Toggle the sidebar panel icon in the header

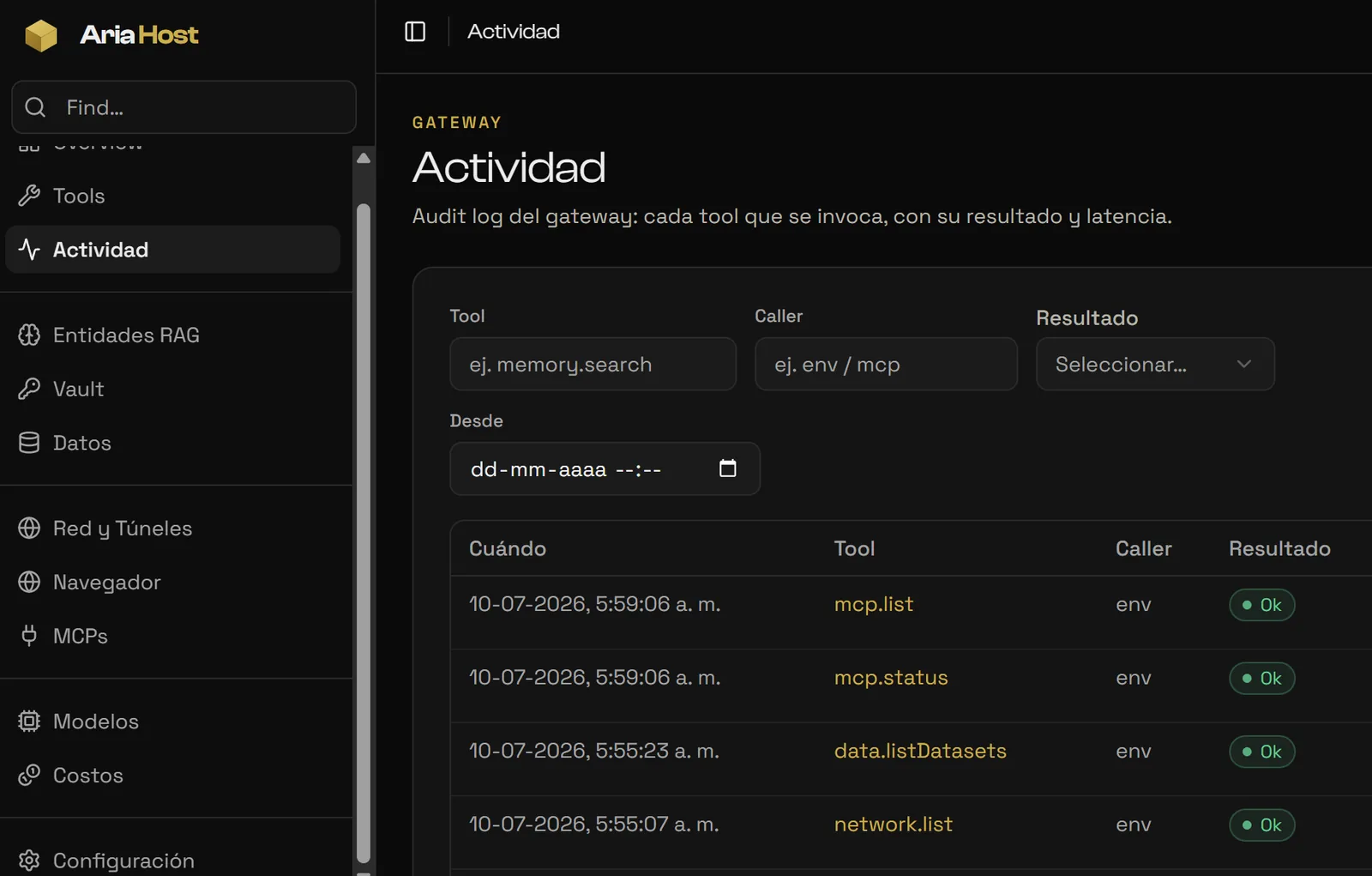415,32
